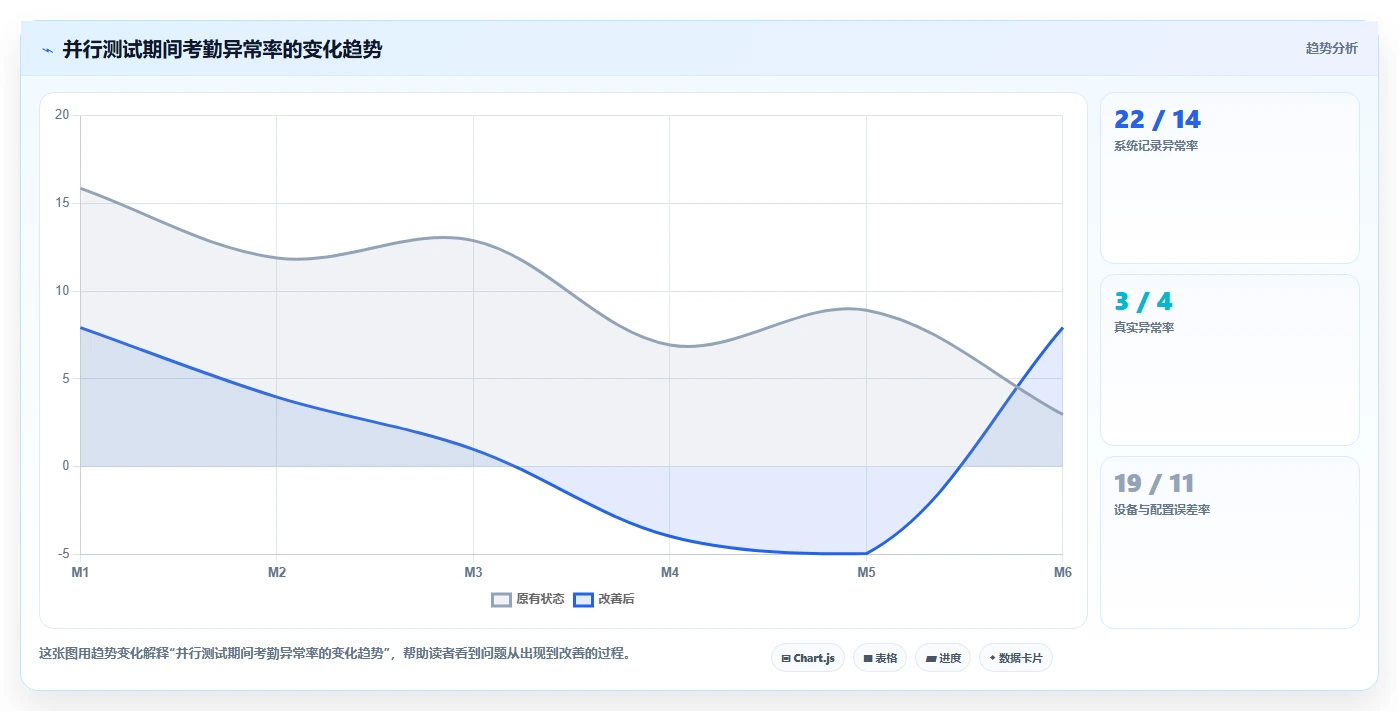Open the 系统记录异常率 card showing 22 / 14
The height and width of the screenshot is (711, 1399).
1229,178
